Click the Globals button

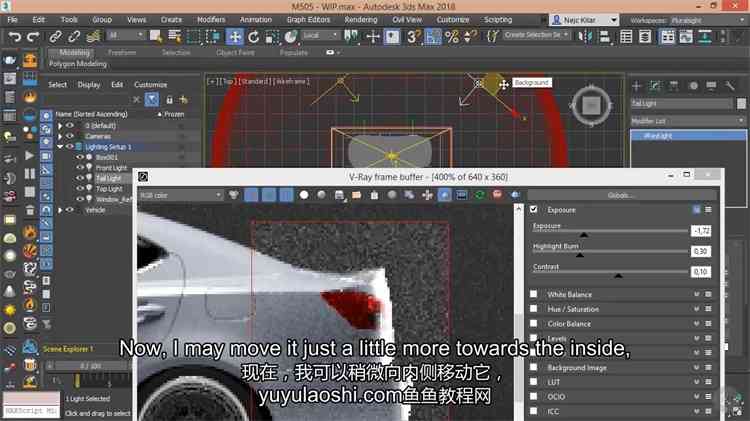pyautogui.click(x=620, y=195)
